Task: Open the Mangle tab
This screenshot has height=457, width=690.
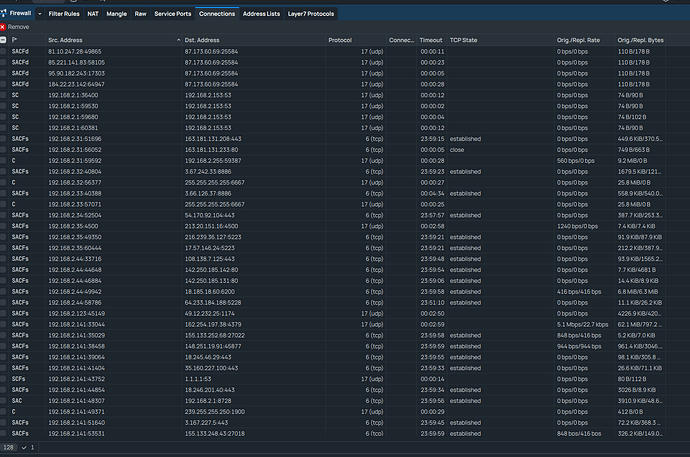Action: pyautogui.click(x=117, y=14)
